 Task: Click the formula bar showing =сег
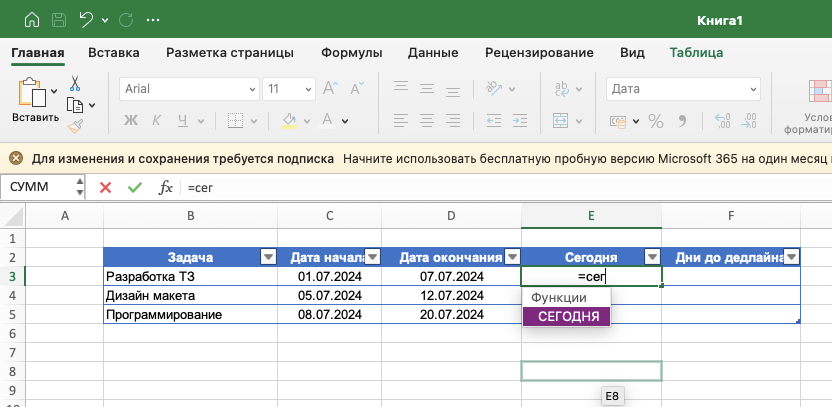pos(507,187)
